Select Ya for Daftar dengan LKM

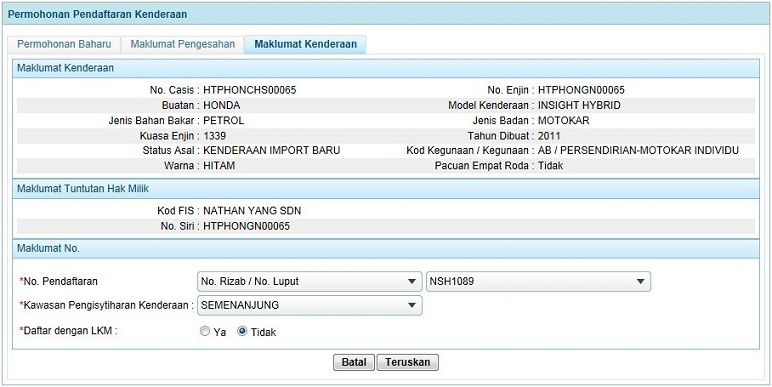click(x=205, y=332)
